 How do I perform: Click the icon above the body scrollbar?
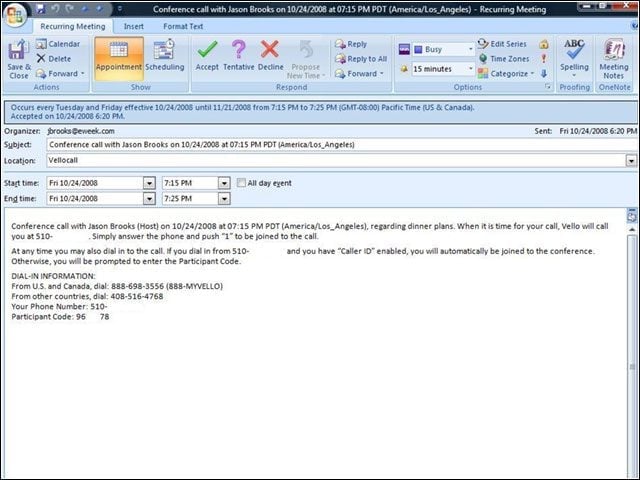pyautogui.click(x=632, y=216)
